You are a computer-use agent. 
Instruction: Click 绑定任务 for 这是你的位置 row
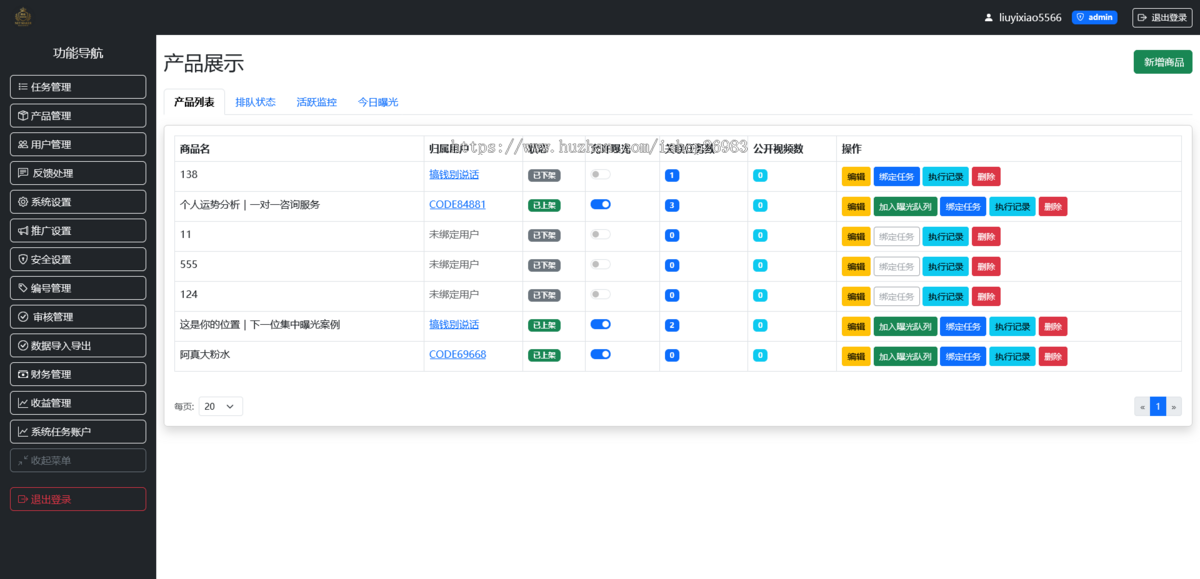point(963,326)
